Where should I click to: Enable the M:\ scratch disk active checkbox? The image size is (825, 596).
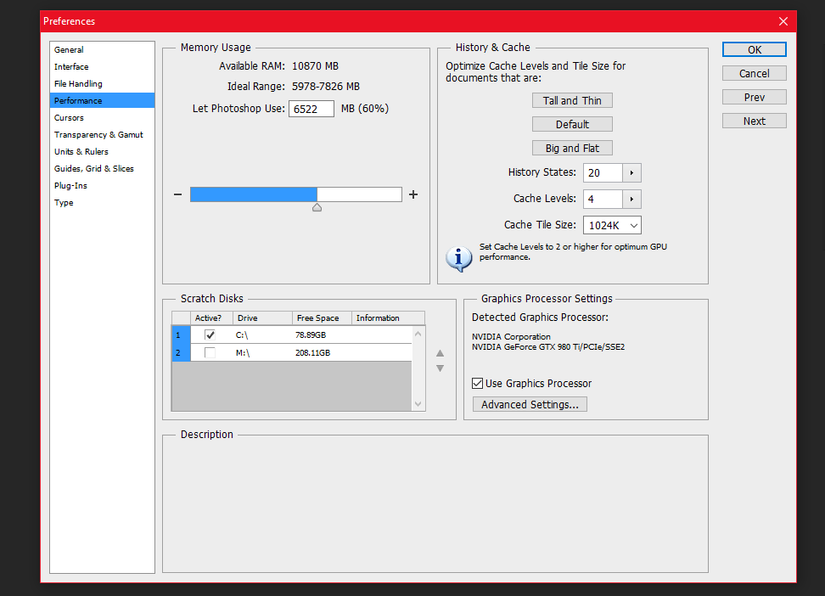[x=209, y=352]
